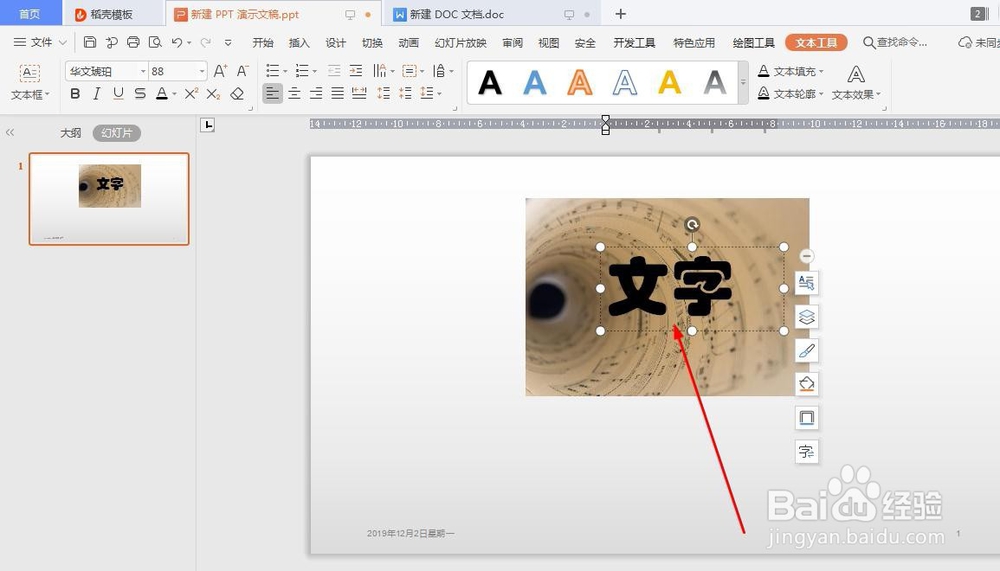This screenshot has width=1000, height=571.
Task: Click the text layout floating icon
Action: [806, 283]
